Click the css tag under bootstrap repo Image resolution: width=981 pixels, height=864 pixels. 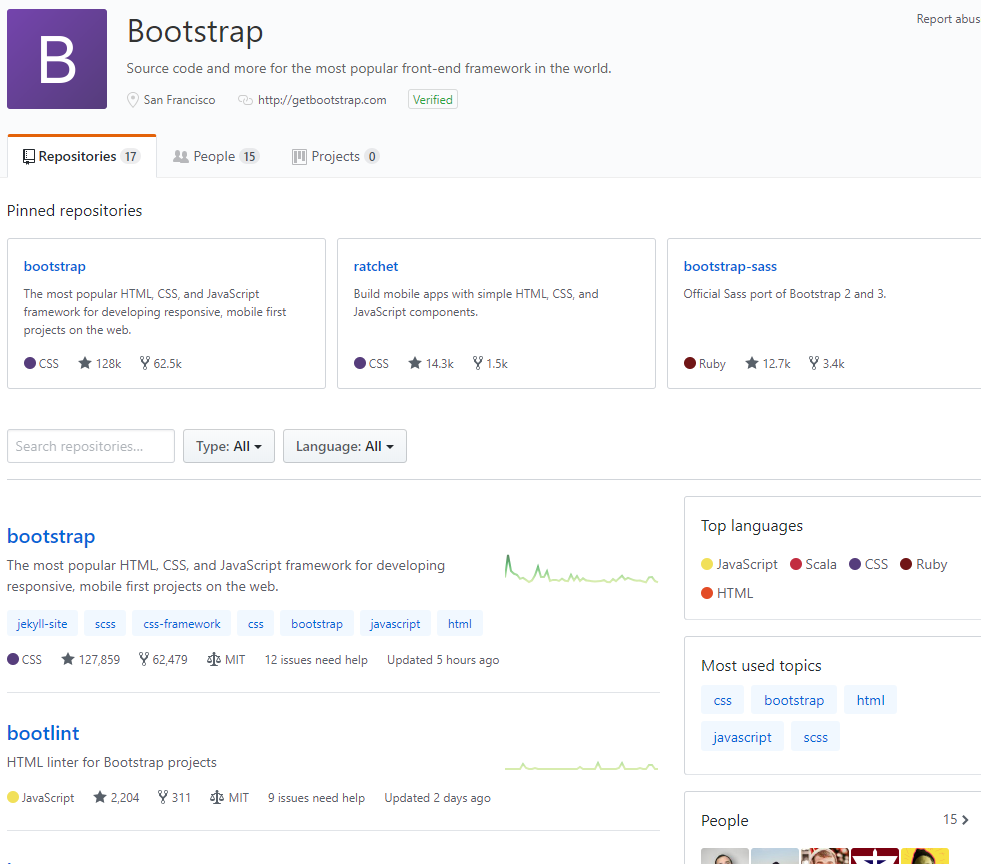[x=256, y=624]
